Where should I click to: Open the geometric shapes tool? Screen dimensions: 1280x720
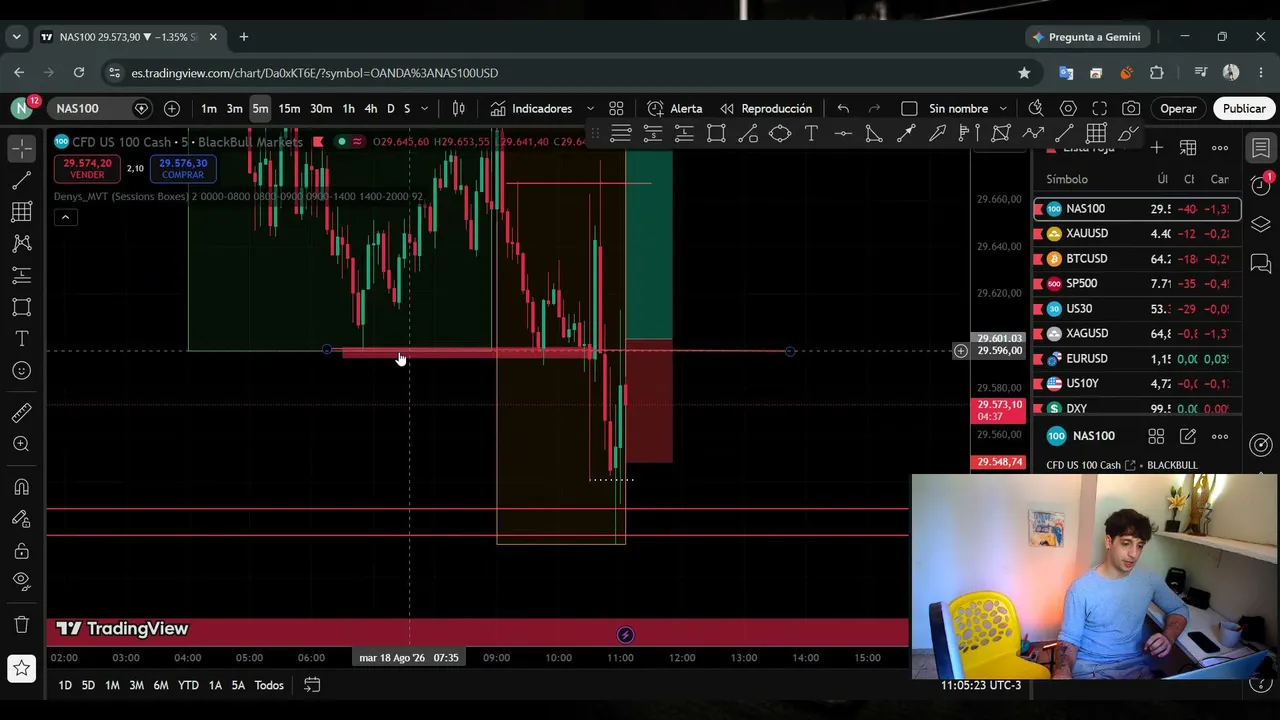(21, 307)
